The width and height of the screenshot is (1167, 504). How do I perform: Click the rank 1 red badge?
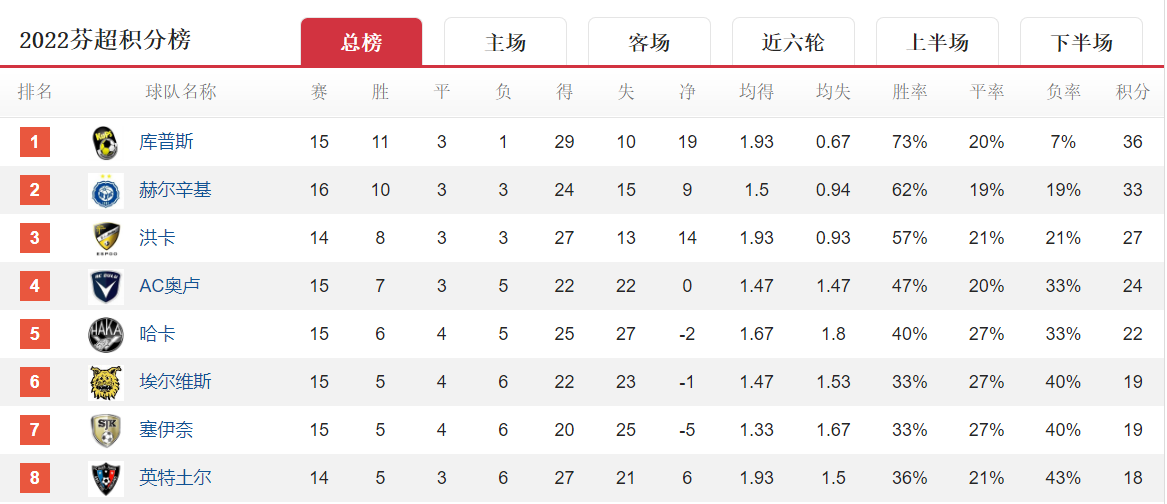35,142
